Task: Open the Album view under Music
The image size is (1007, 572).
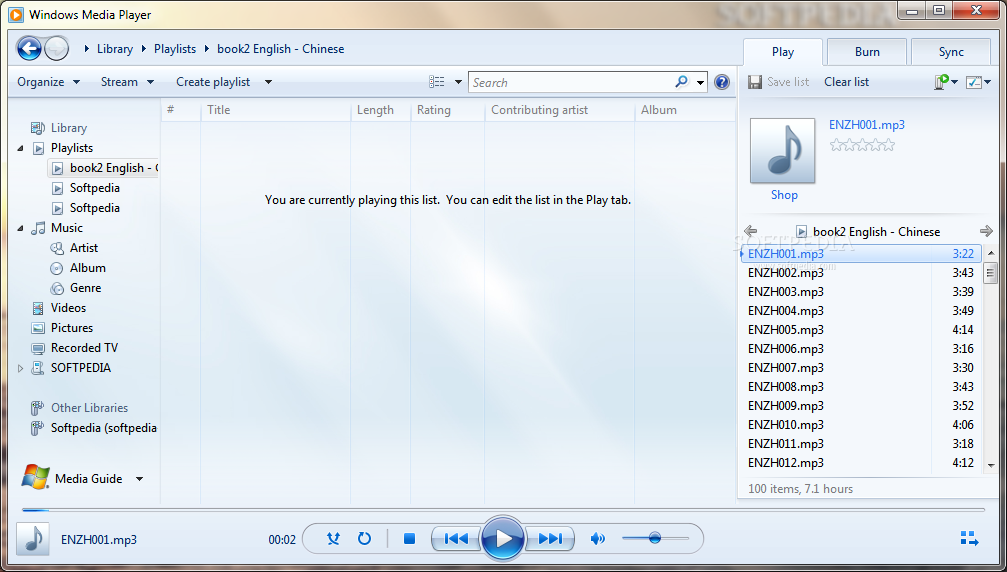Action: tap(87, 268)
